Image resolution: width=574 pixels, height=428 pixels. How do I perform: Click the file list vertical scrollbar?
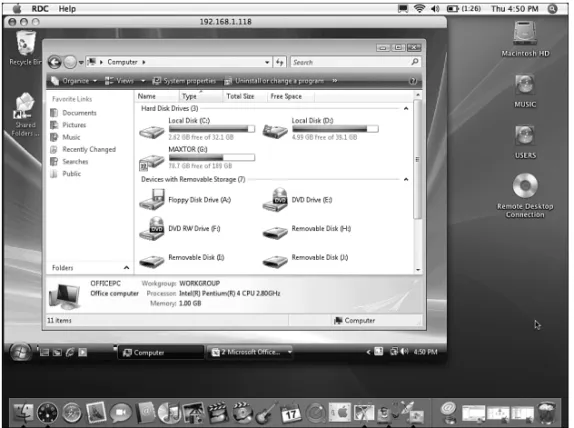coord(417,159)
